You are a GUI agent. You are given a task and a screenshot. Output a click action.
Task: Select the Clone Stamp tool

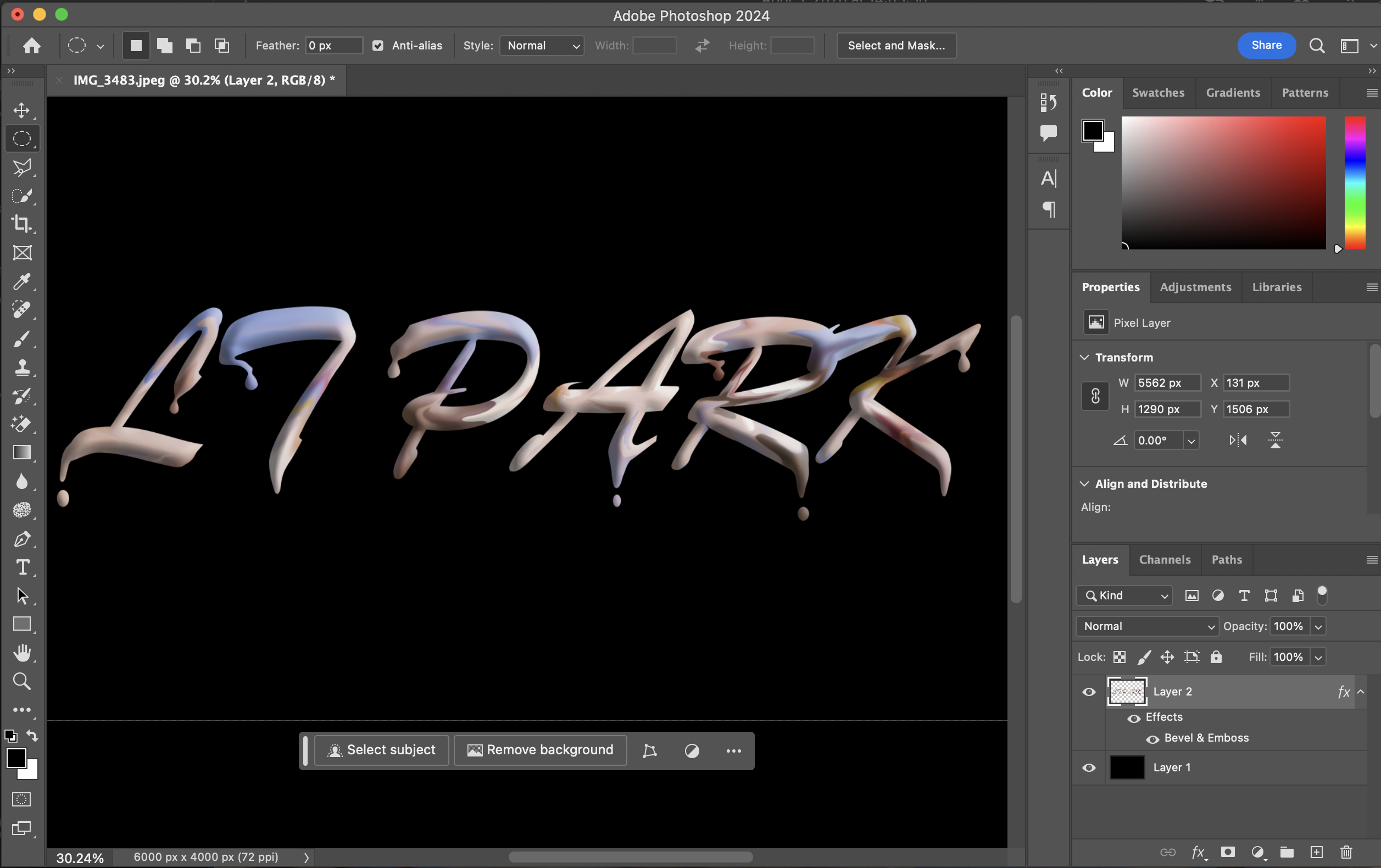pos(22,367)
